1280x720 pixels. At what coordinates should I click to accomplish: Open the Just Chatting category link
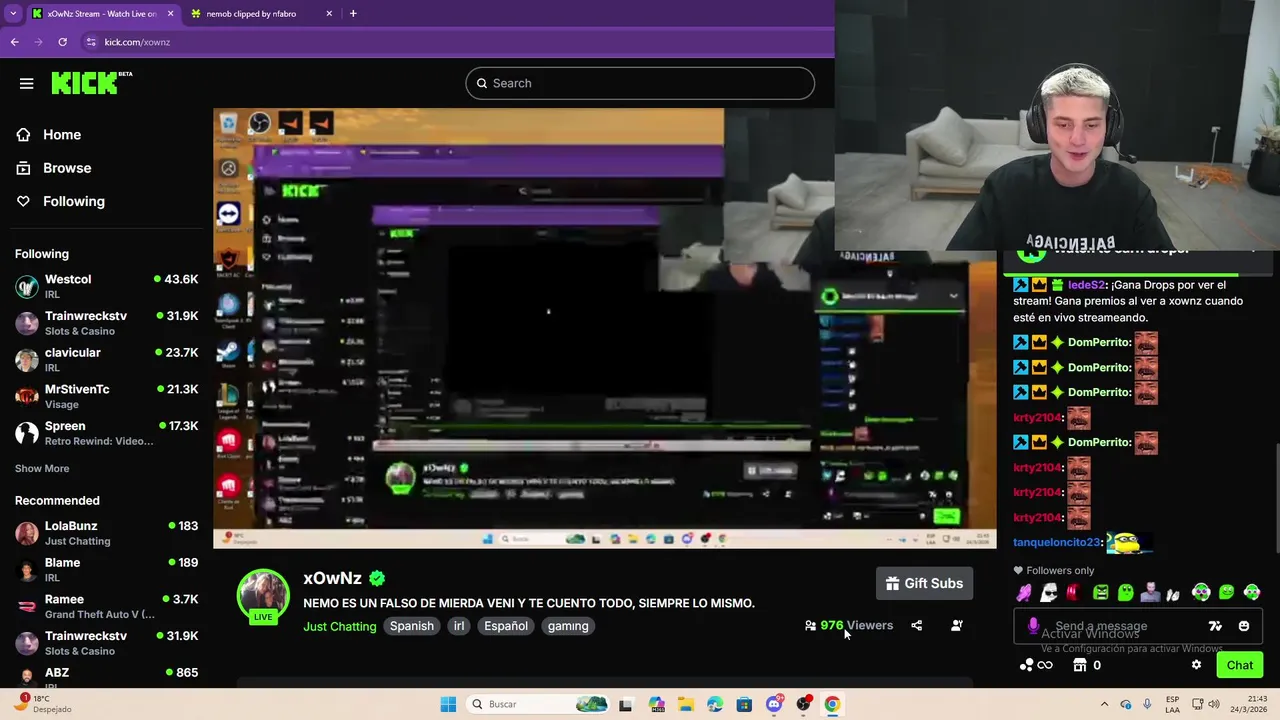tap(340, 626)
